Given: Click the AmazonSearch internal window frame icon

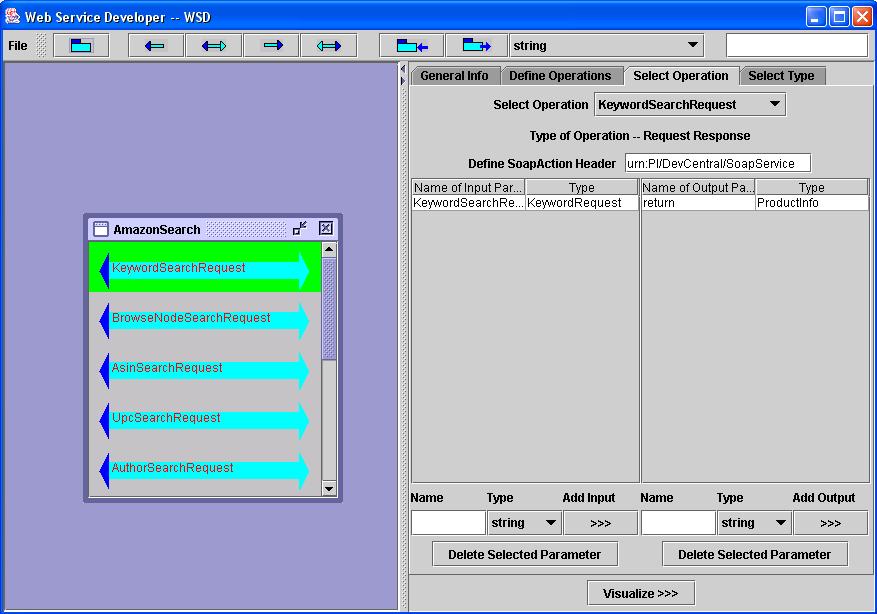Looking at the screenshot, I should 101,229.
